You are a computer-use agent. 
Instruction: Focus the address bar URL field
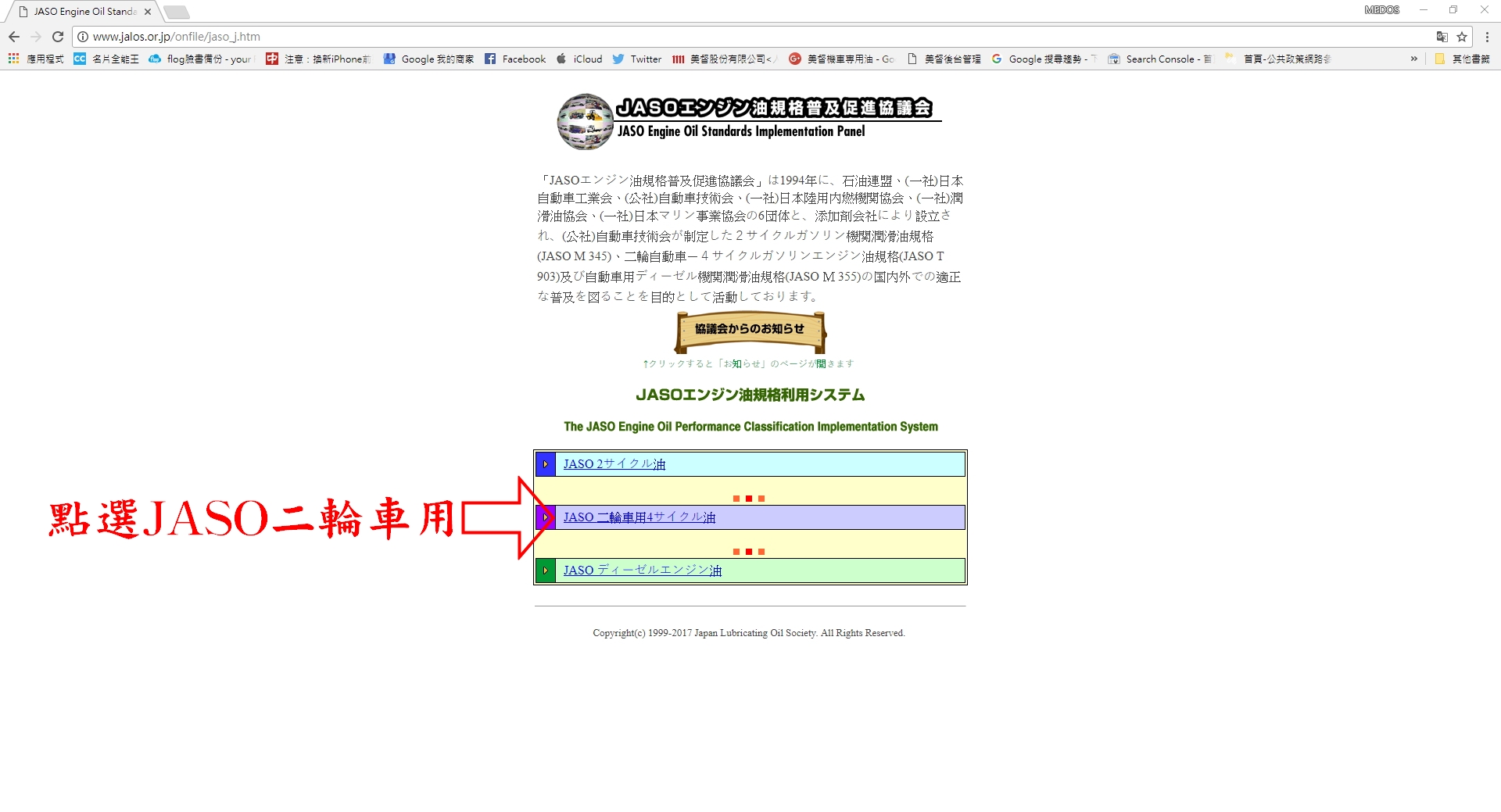click(750, 37)
